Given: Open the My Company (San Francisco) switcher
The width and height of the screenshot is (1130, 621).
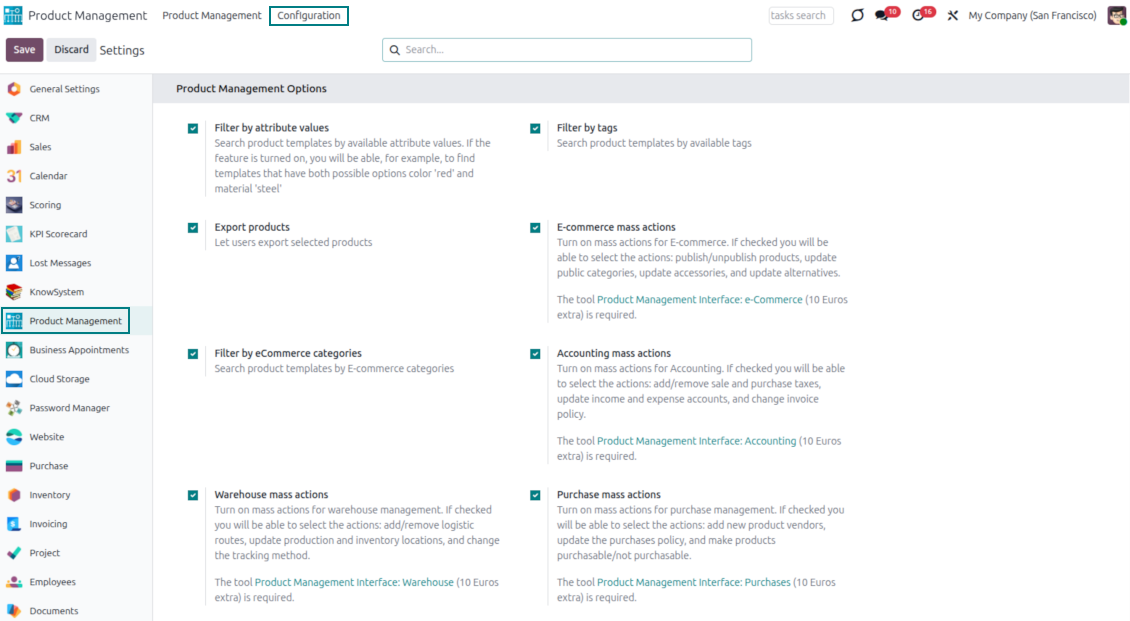Looking at the screenshot, I should pyautogui.click(x=1032, y=16).
